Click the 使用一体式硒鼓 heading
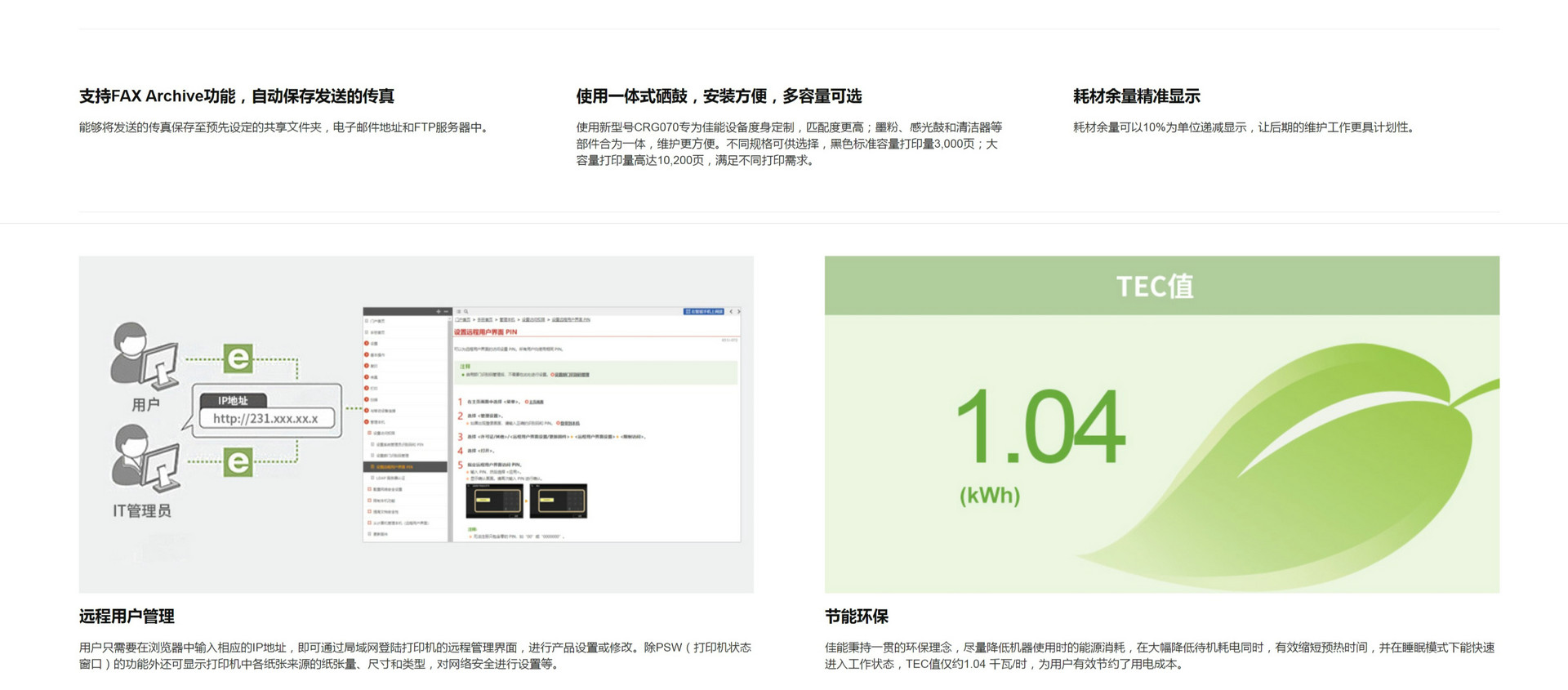This screenshot has width=1568, height=690. pos(719,96)
